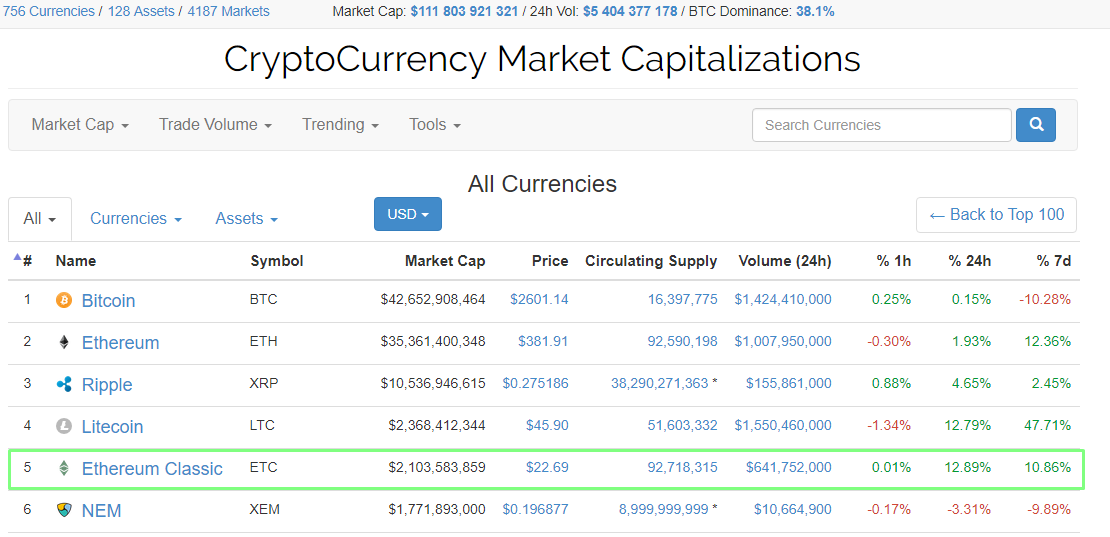Switch to the Assets tab

click(246, 219)
